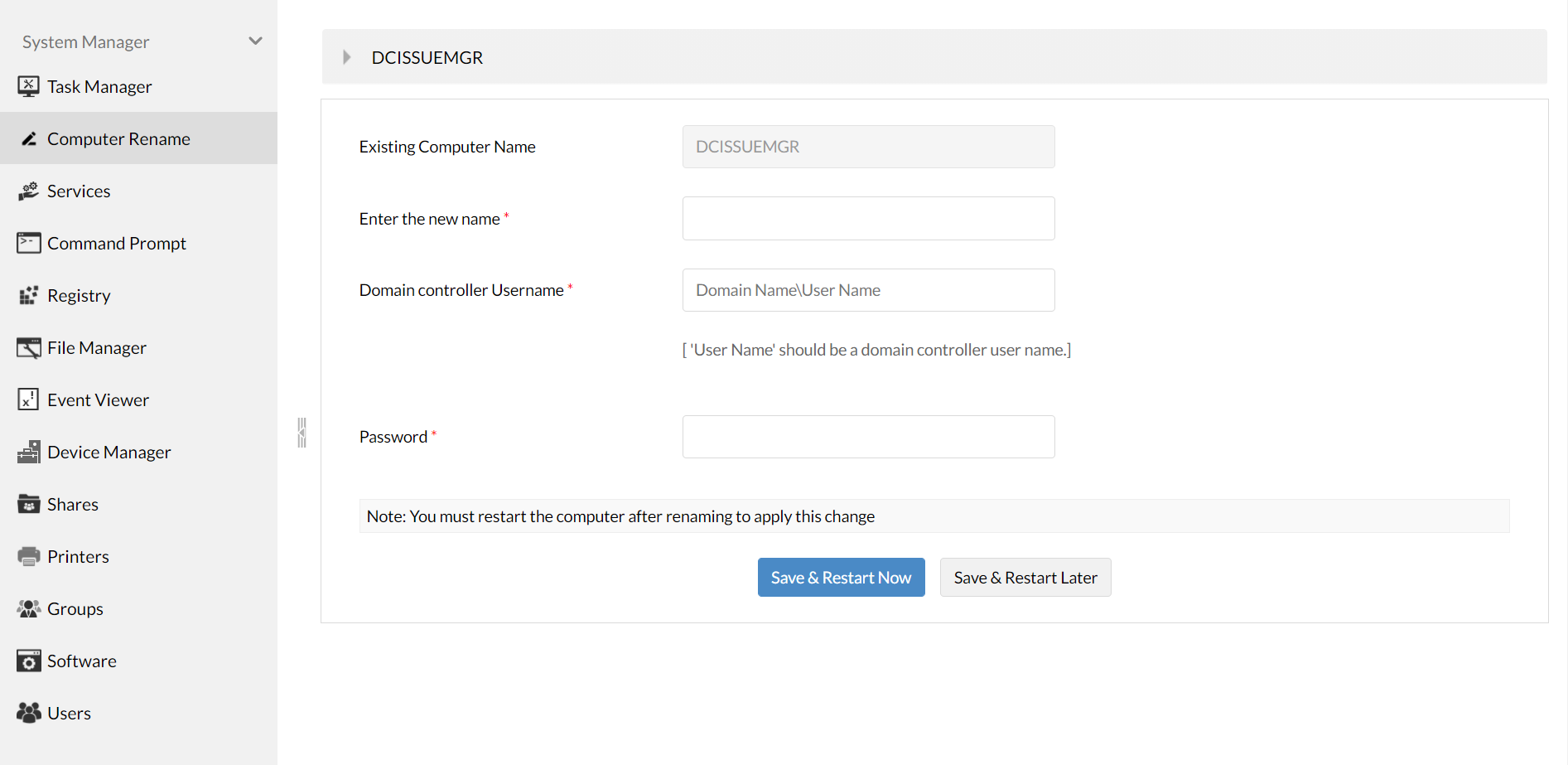Toggle the sidebar collapse handle
This screenshot has width=1568, height=765.
click(302, 433)
